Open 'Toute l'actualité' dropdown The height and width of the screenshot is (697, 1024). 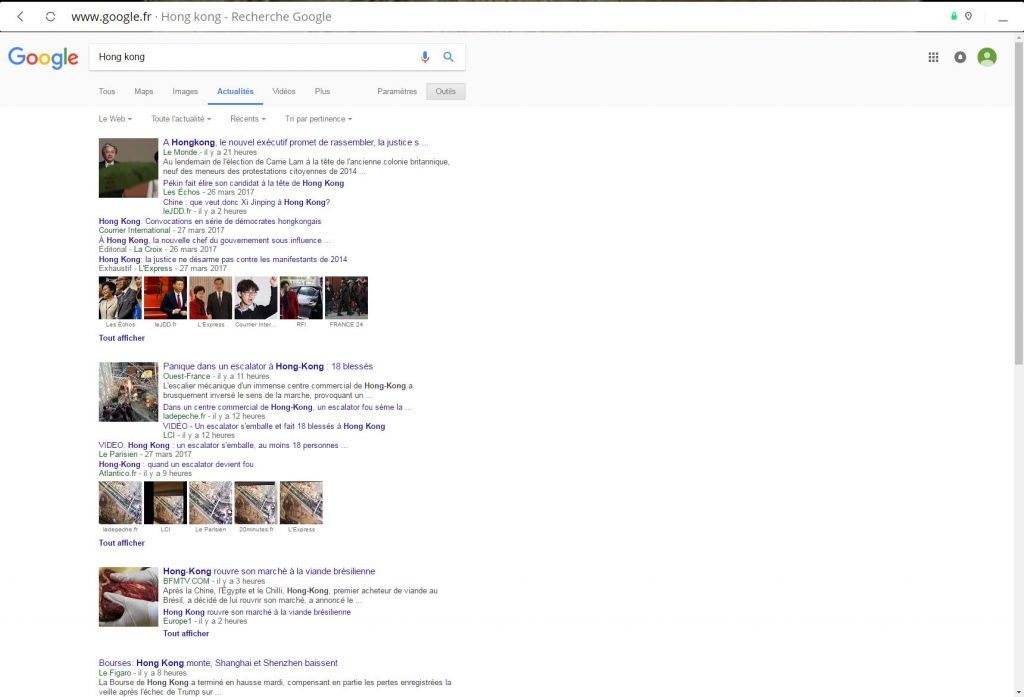[x=181, y=119]
